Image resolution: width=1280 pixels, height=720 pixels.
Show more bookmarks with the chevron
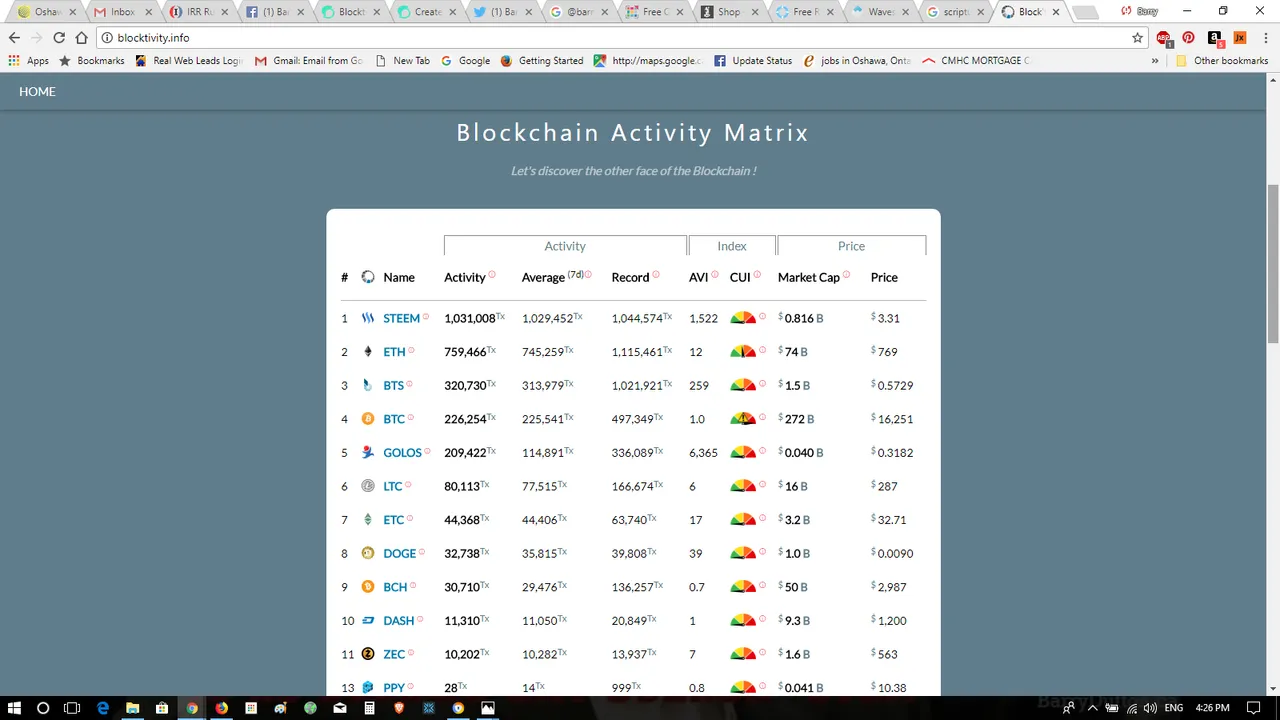pos(1155,60)
